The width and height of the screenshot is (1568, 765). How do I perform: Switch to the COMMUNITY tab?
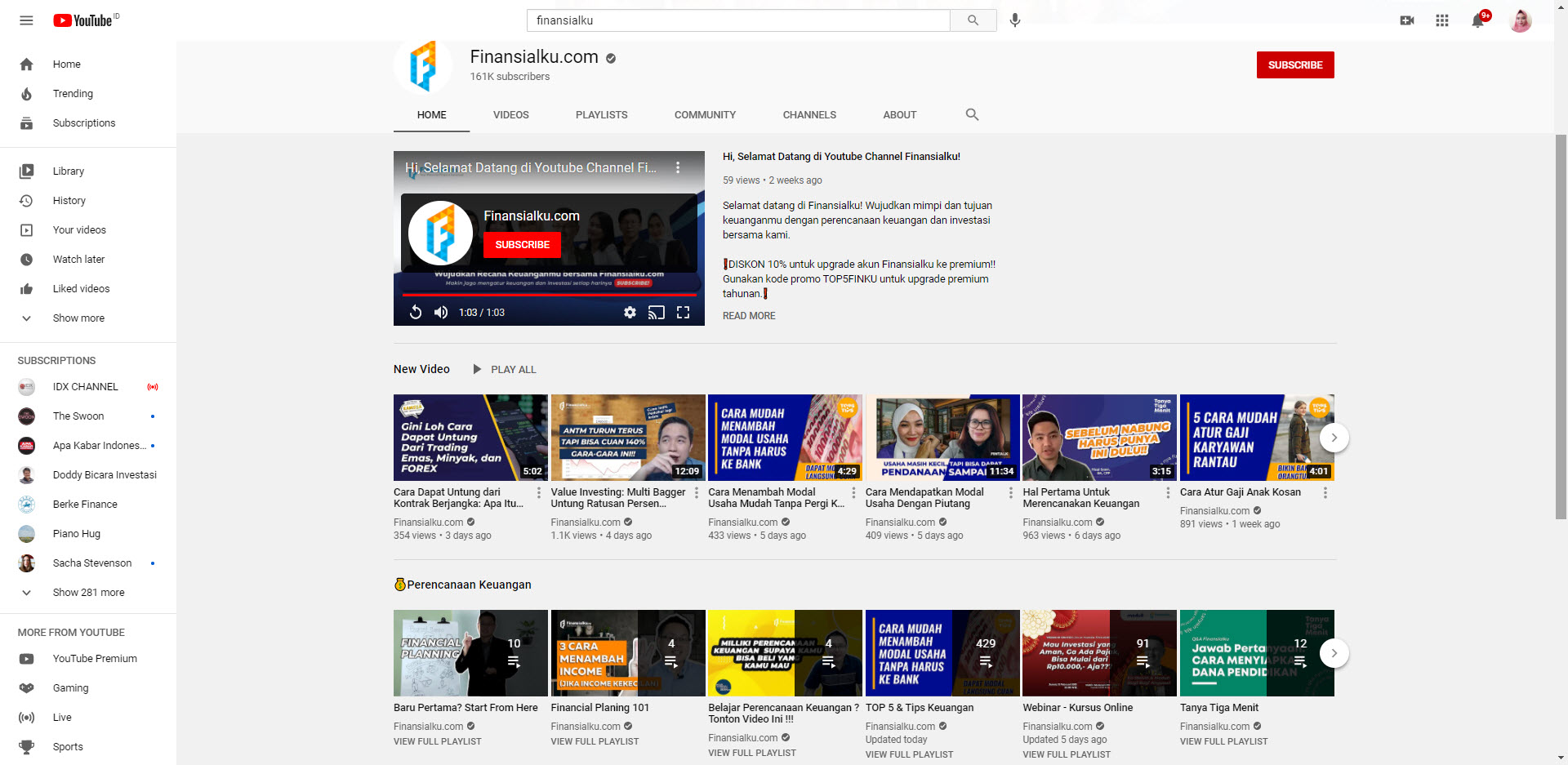click(706, 115)
